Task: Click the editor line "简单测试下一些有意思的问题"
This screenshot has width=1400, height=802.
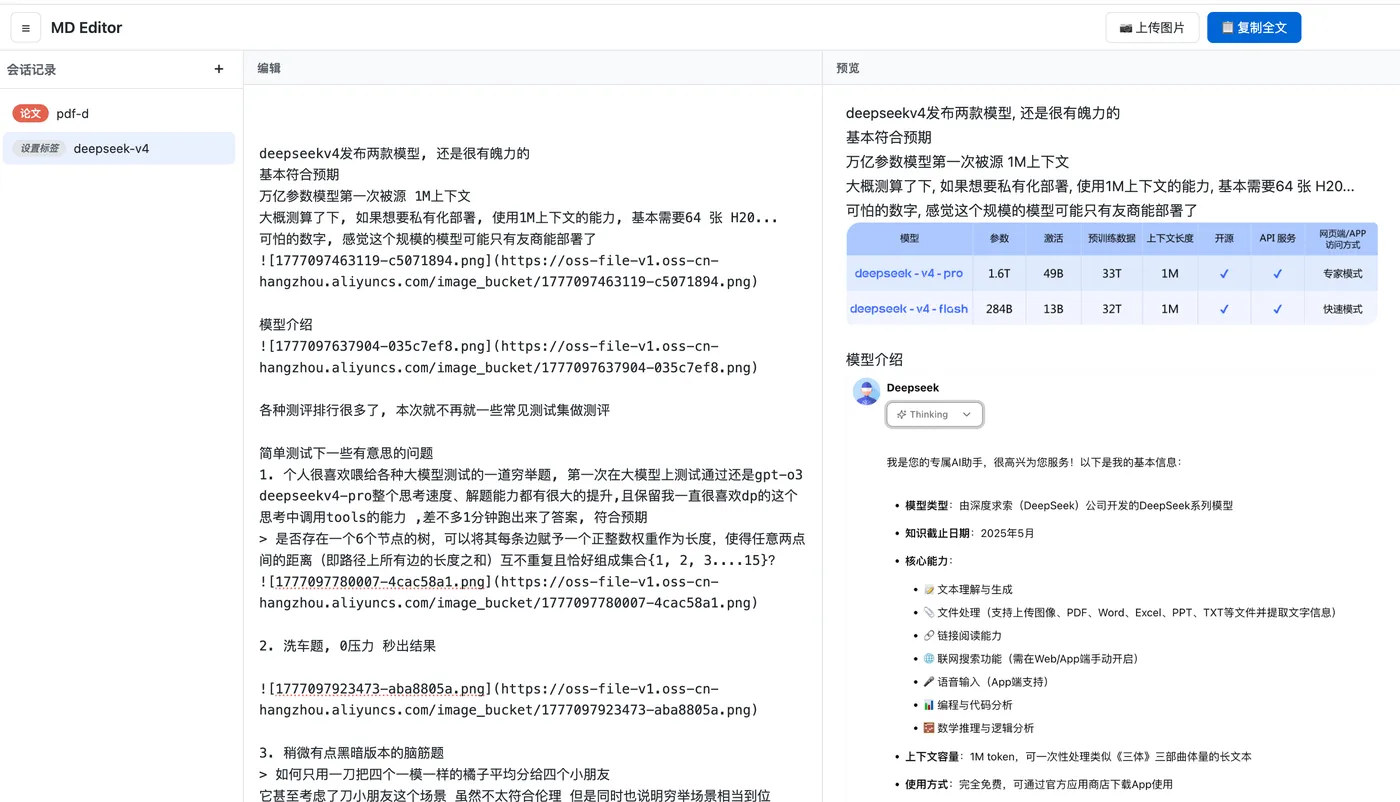Action: click(x=346, y=453)
